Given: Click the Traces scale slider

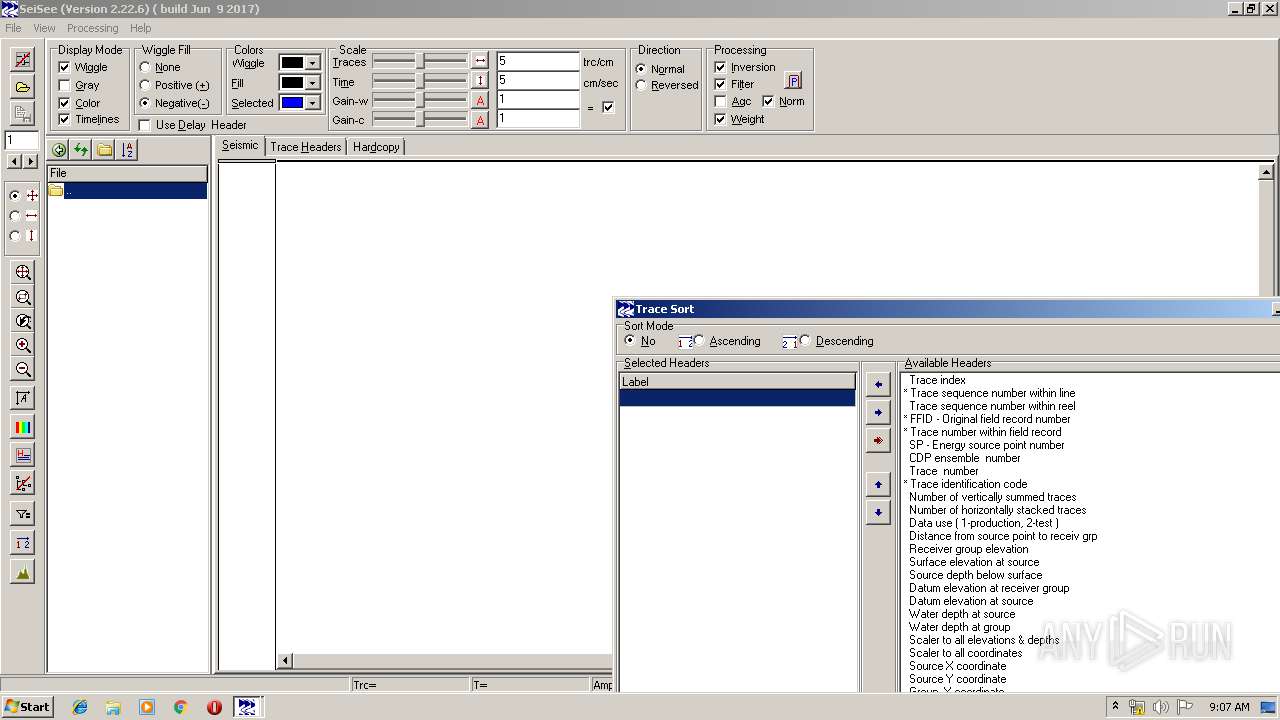Looking at the screenshot, I should point(419,62).
